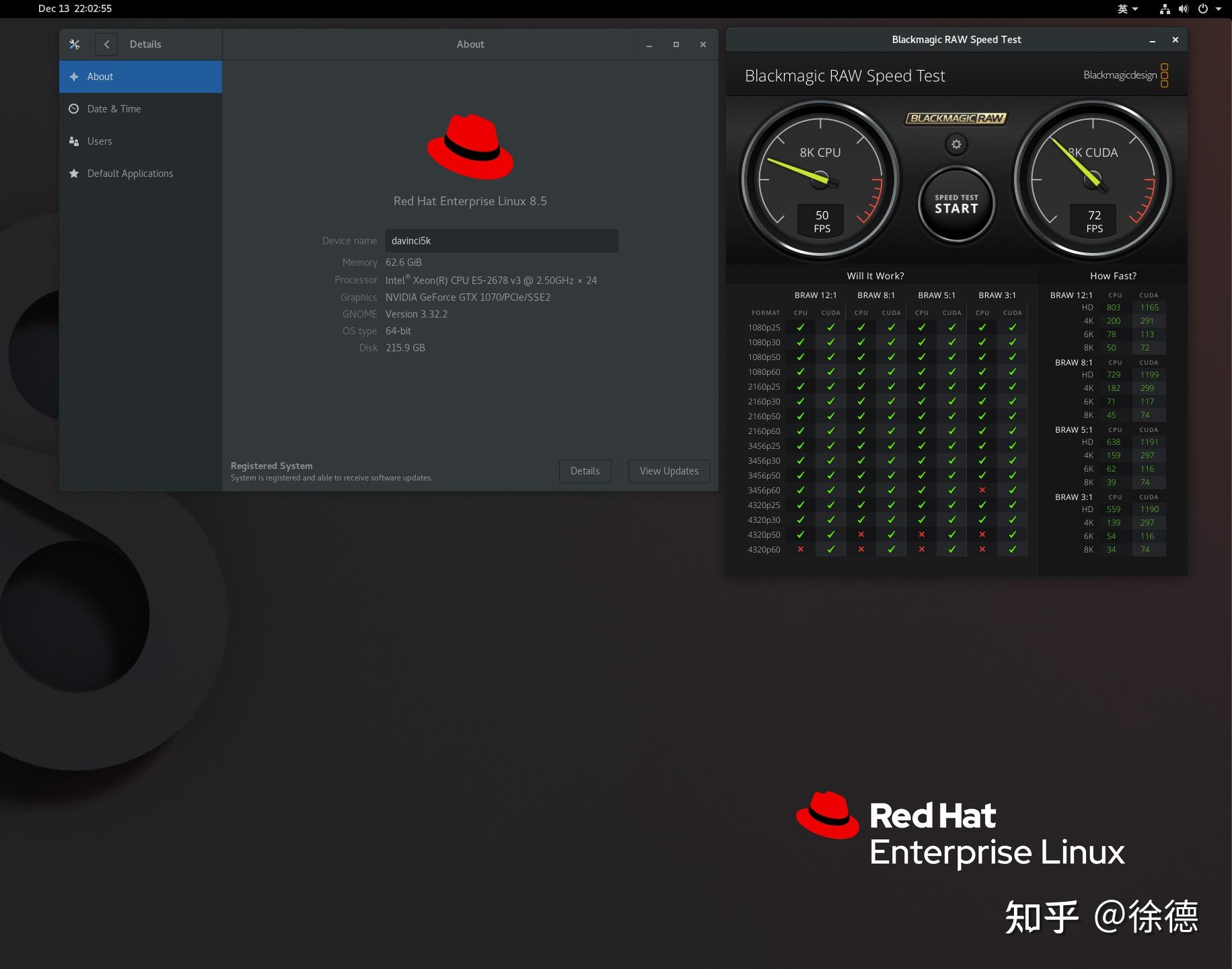Click the red X for 4320p60 BRAW 3:1 CPU

click(982, 550)
